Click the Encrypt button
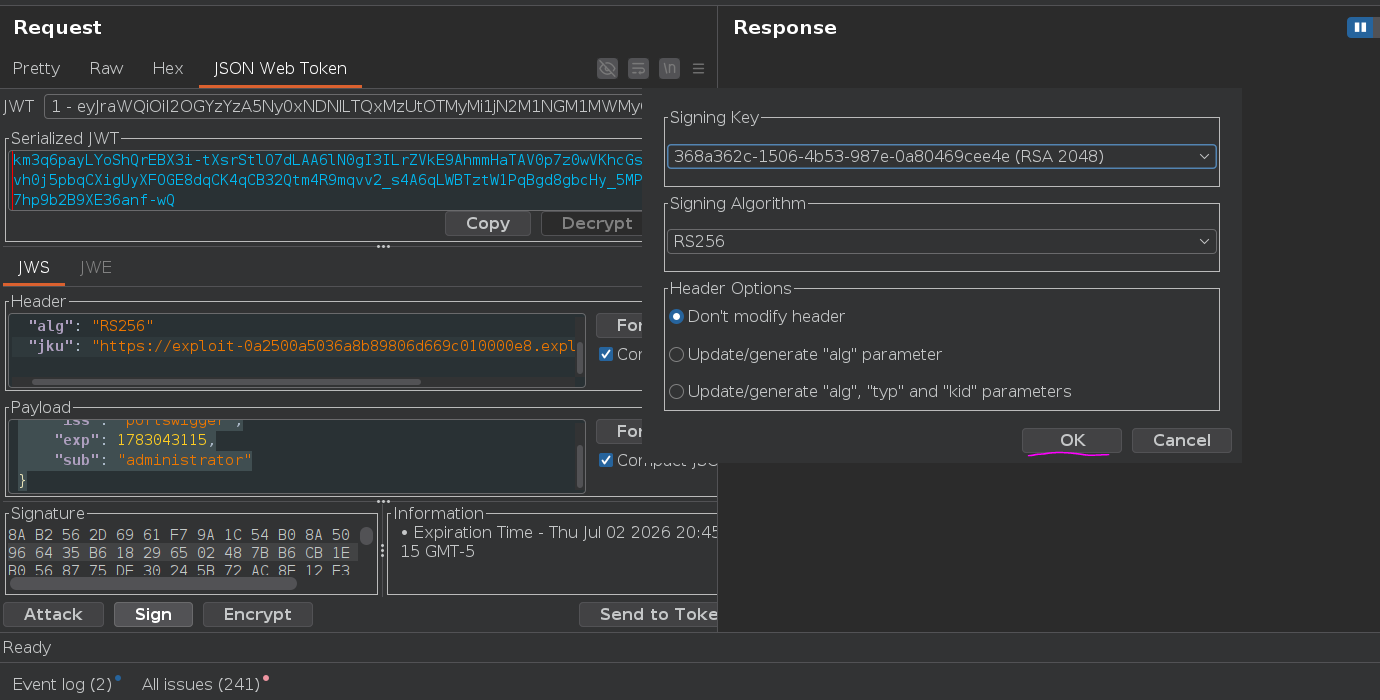 point(258,614)
